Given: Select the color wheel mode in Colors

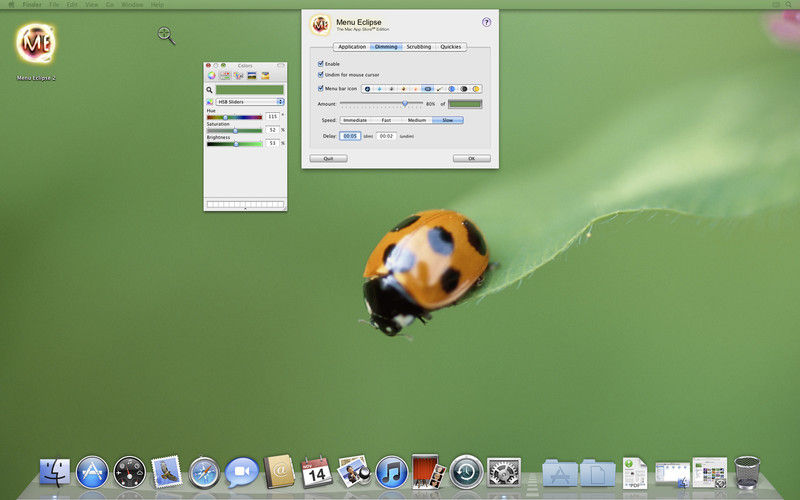Looking at the screenshot, I should (x=212, y=76).
